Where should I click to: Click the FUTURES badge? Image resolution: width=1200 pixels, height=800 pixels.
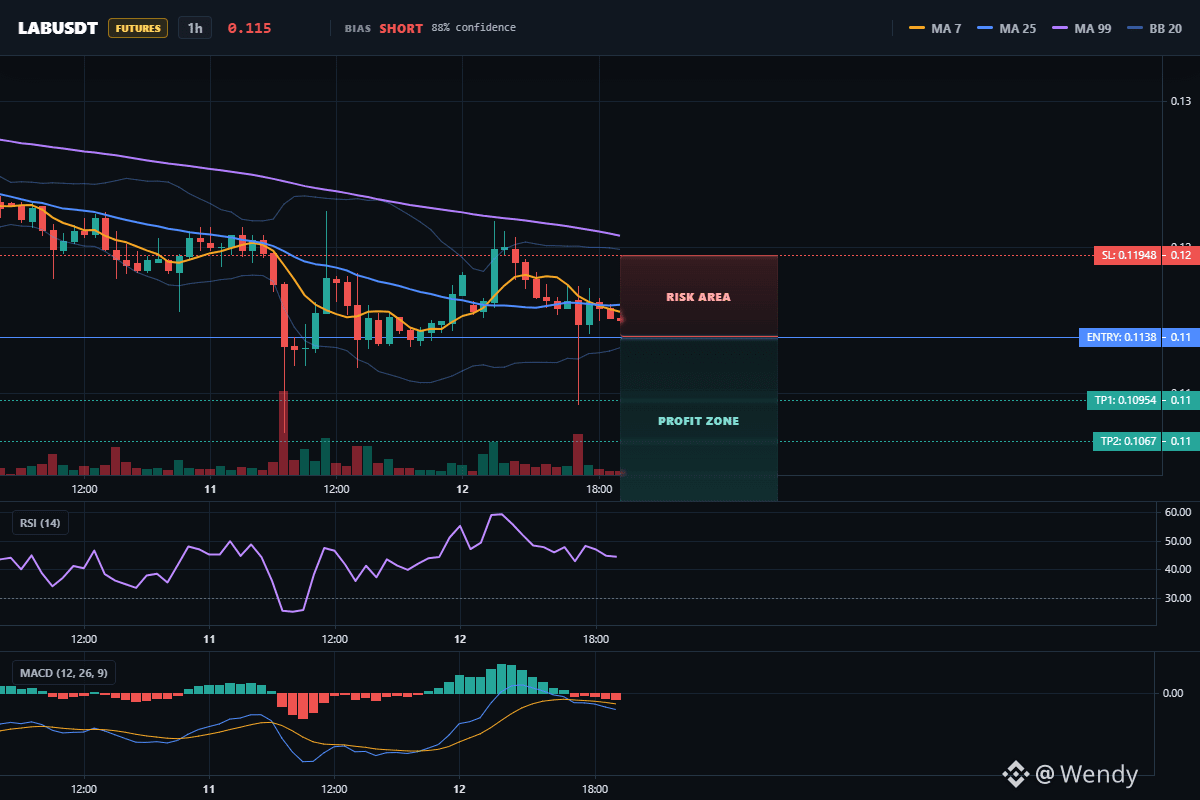tap(138, 28)
